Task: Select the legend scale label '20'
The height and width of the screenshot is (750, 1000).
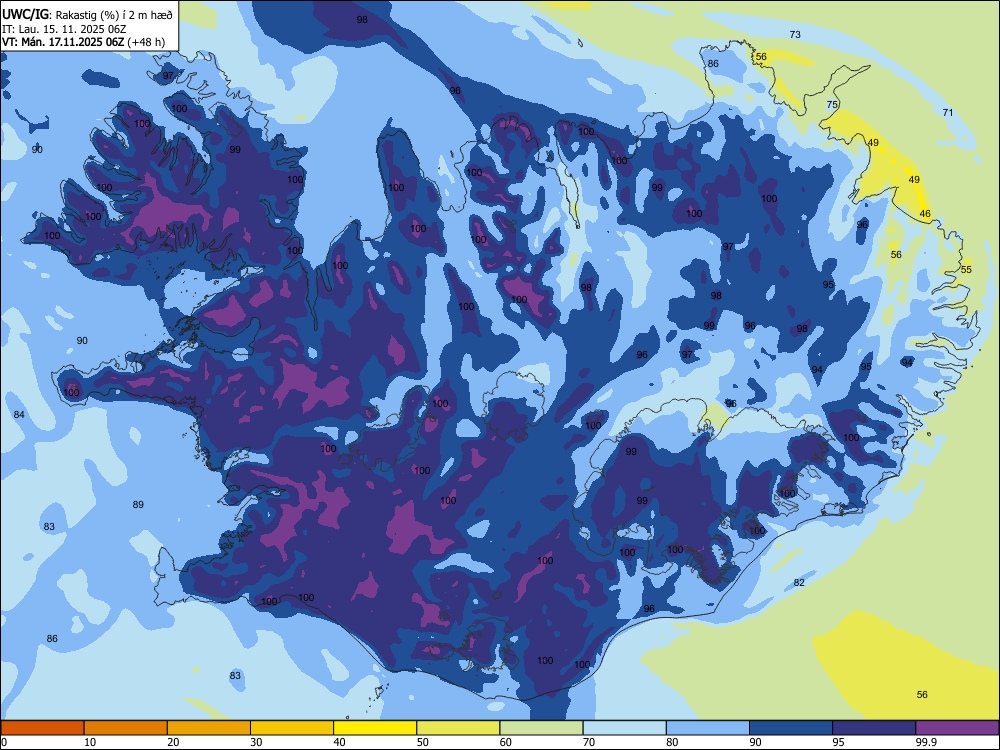Action: [x=173, y=742]
